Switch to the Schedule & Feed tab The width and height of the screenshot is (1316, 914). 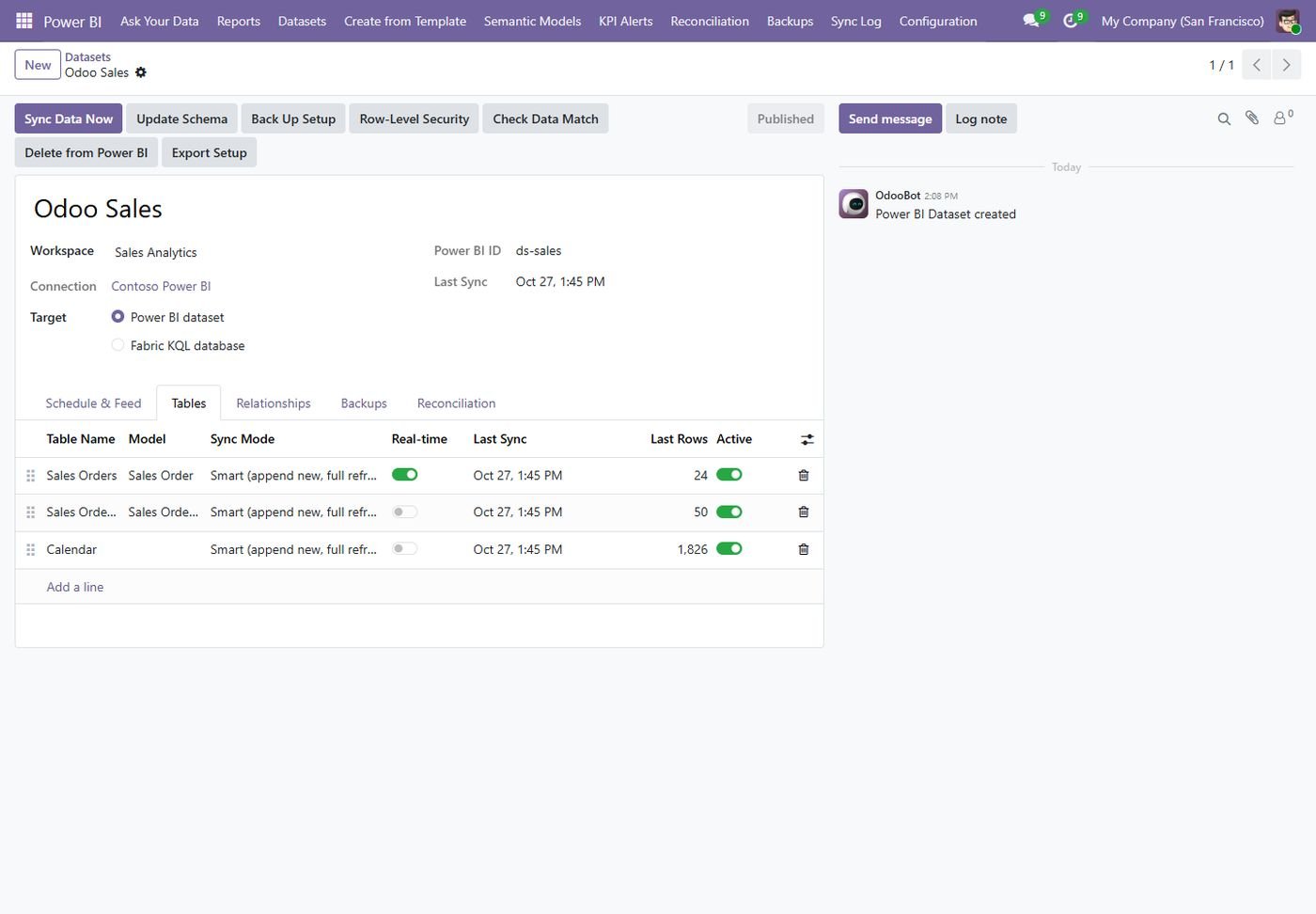point(93,403)
